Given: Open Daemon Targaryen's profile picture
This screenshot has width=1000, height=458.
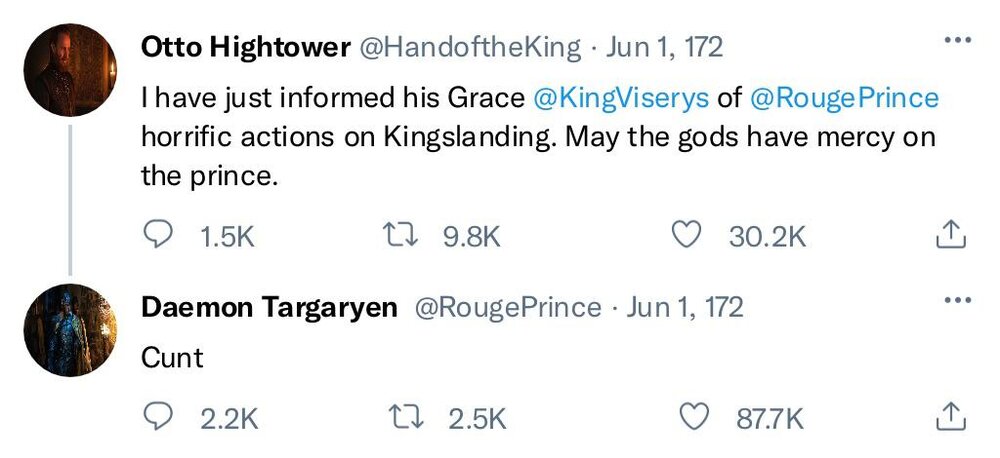Looking at the screenshot, I should coord(70,330).
